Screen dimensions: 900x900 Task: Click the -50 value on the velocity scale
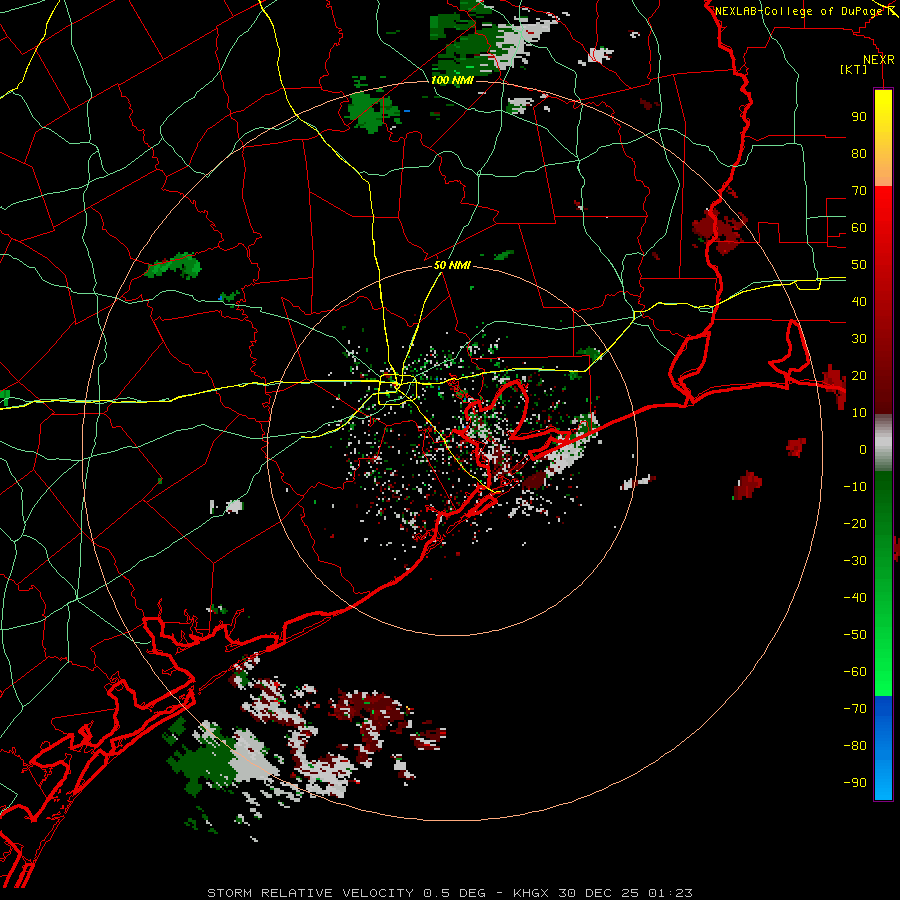click(855, 635)
